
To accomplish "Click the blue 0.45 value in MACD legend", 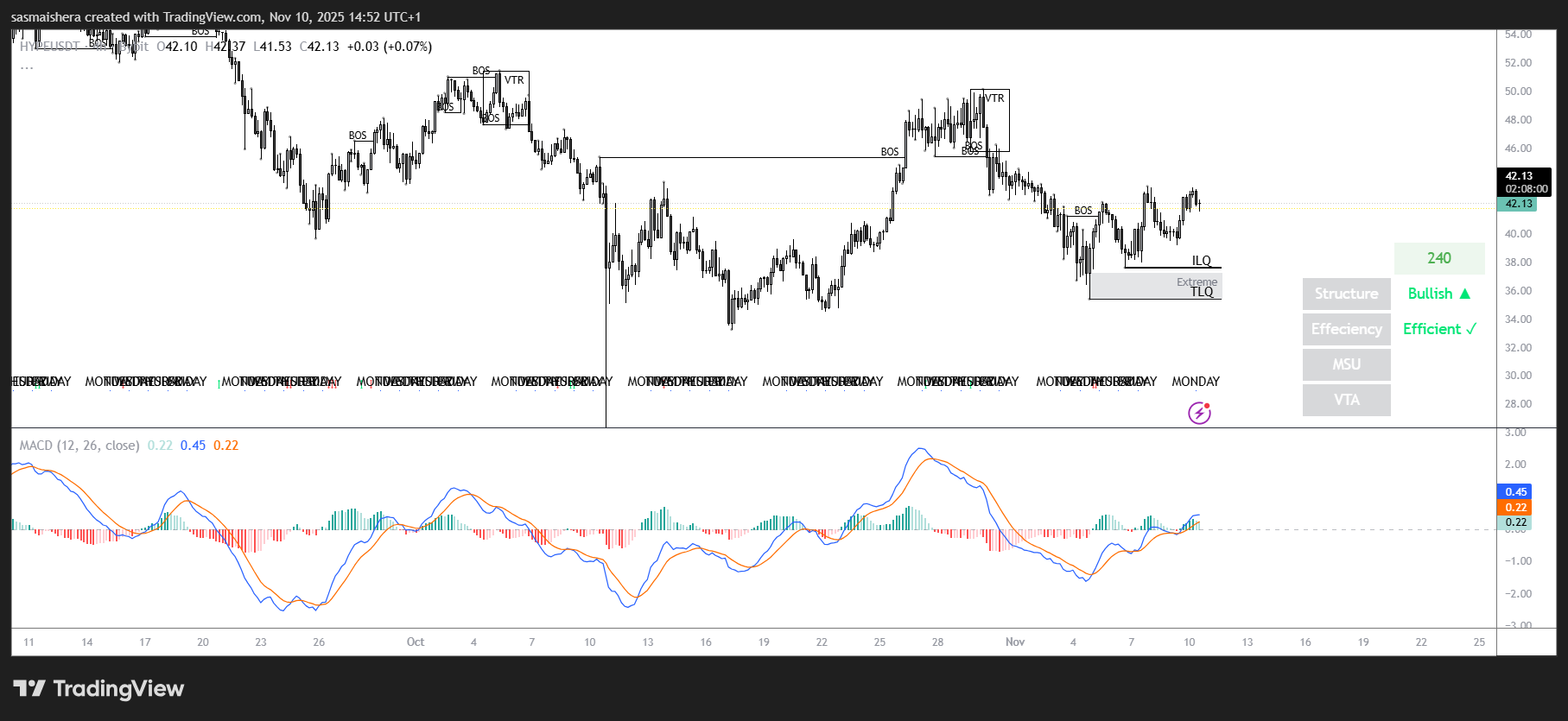I will pos(193,446).
